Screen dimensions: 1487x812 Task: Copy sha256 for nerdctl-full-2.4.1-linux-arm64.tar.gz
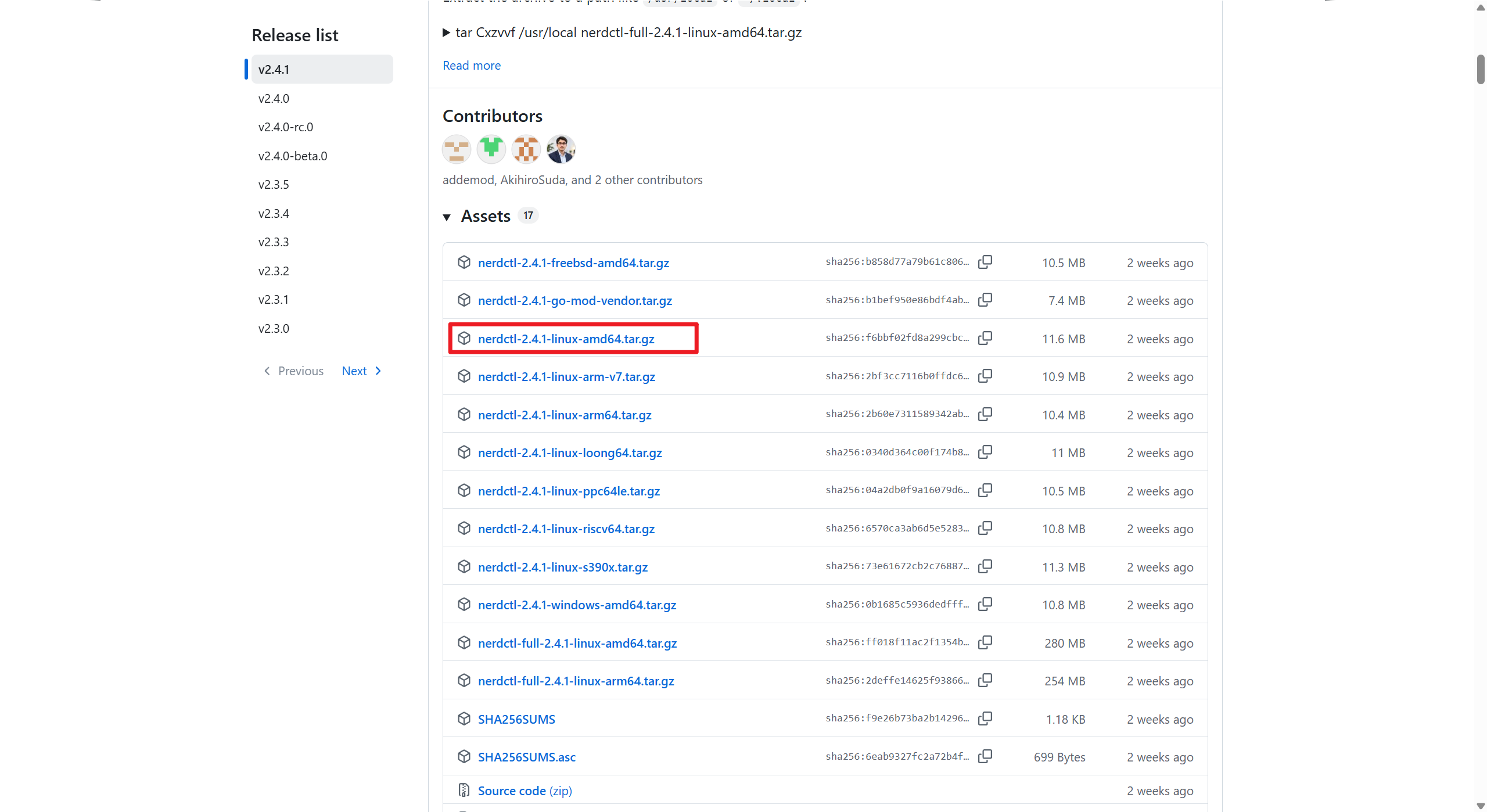click(x=985, y=680)
